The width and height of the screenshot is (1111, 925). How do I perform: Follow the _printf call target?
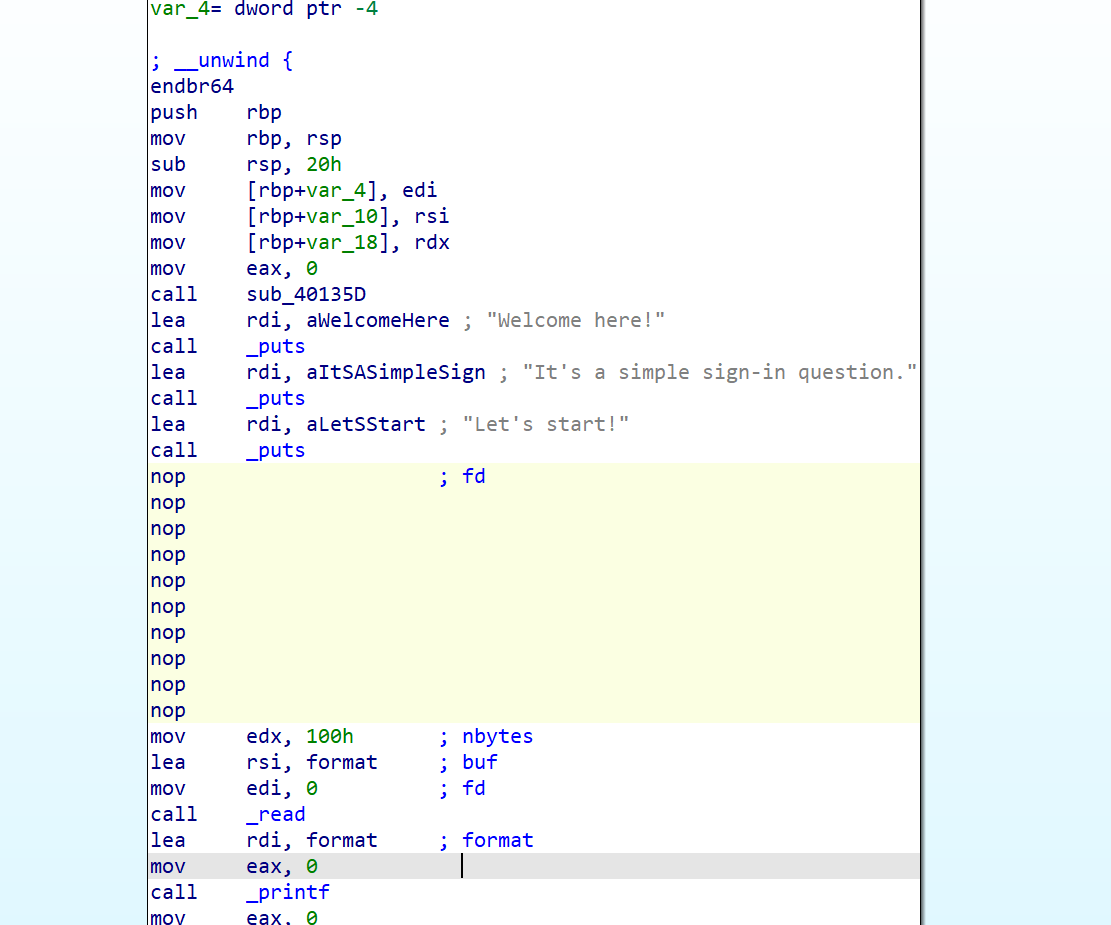click(288, 892)
